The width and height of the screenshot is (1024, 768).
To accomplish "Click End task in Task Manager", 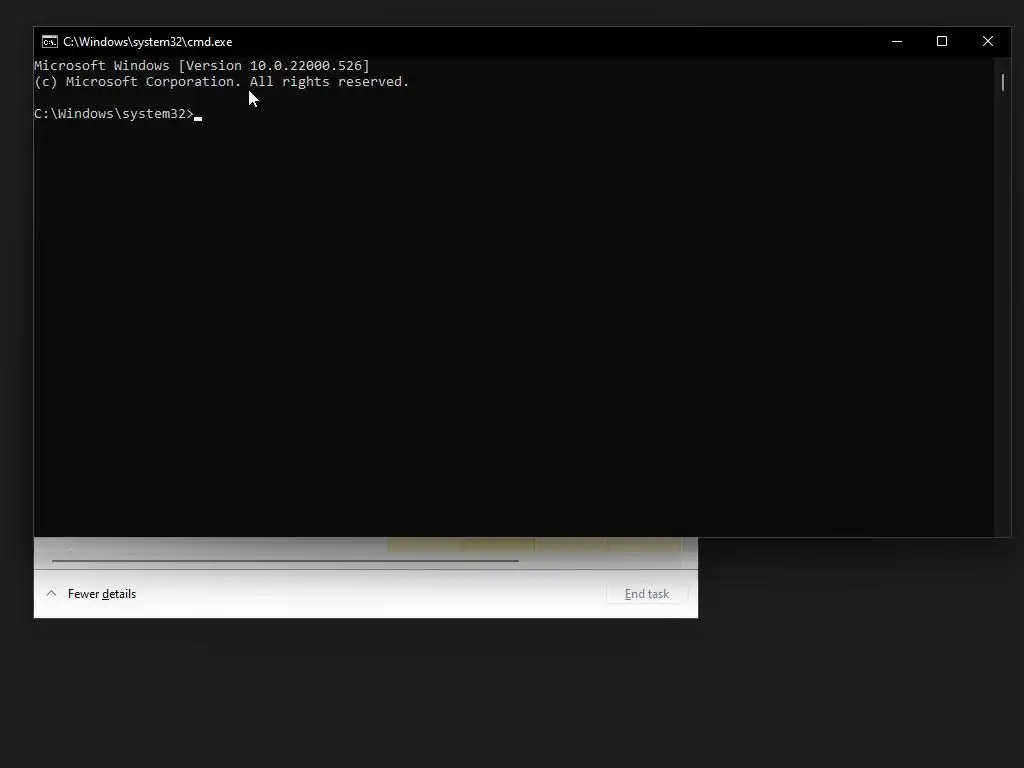I will tap(647, 594).
